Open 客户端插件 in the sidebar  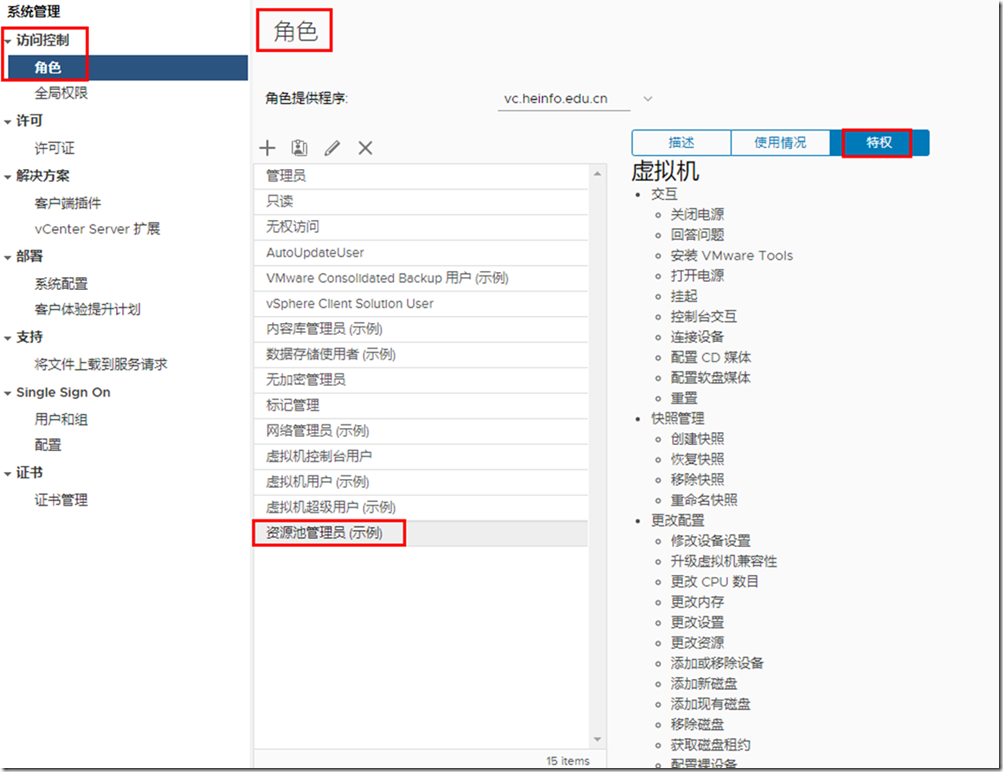click(68, 203)
